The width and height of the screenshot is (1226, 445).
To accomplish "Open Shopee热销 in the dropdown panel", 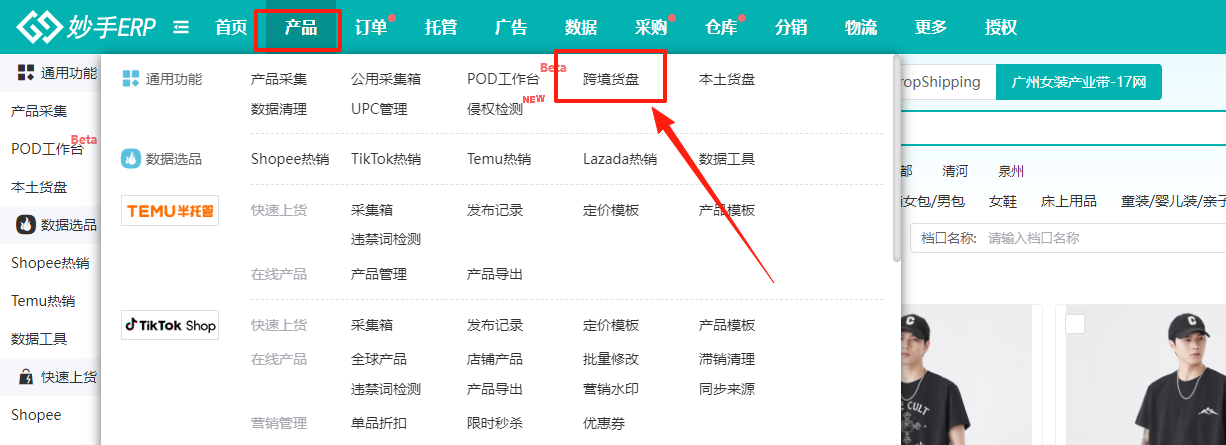I will coord(290,158).
